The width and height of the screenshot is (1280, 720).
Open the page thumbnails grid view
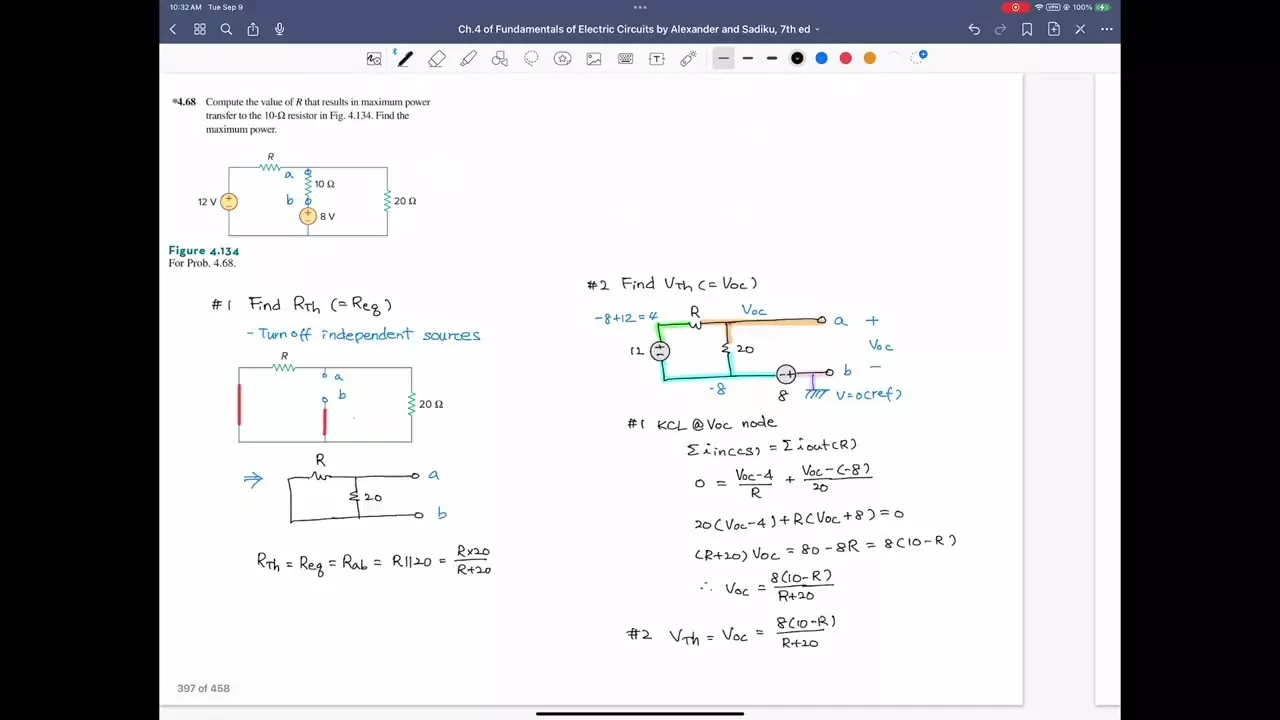[x=200, y=30]
